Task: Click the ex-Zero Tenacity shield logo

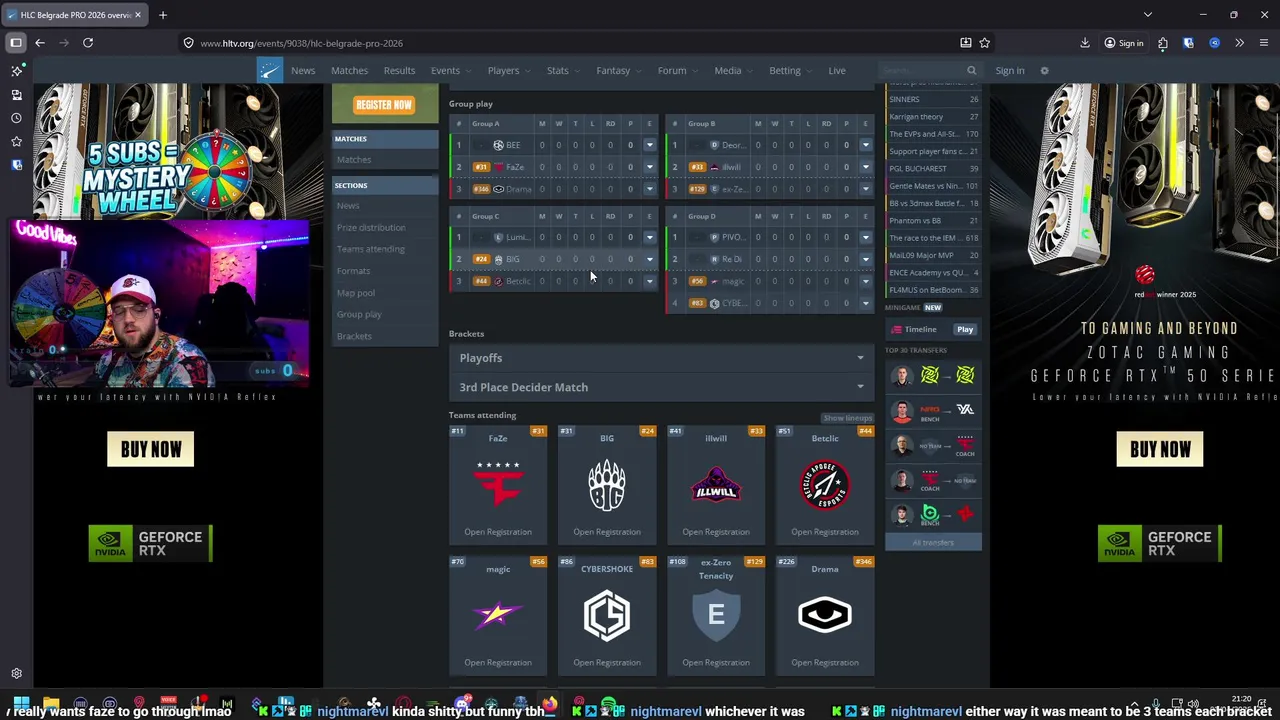Action: coord(716,615)
